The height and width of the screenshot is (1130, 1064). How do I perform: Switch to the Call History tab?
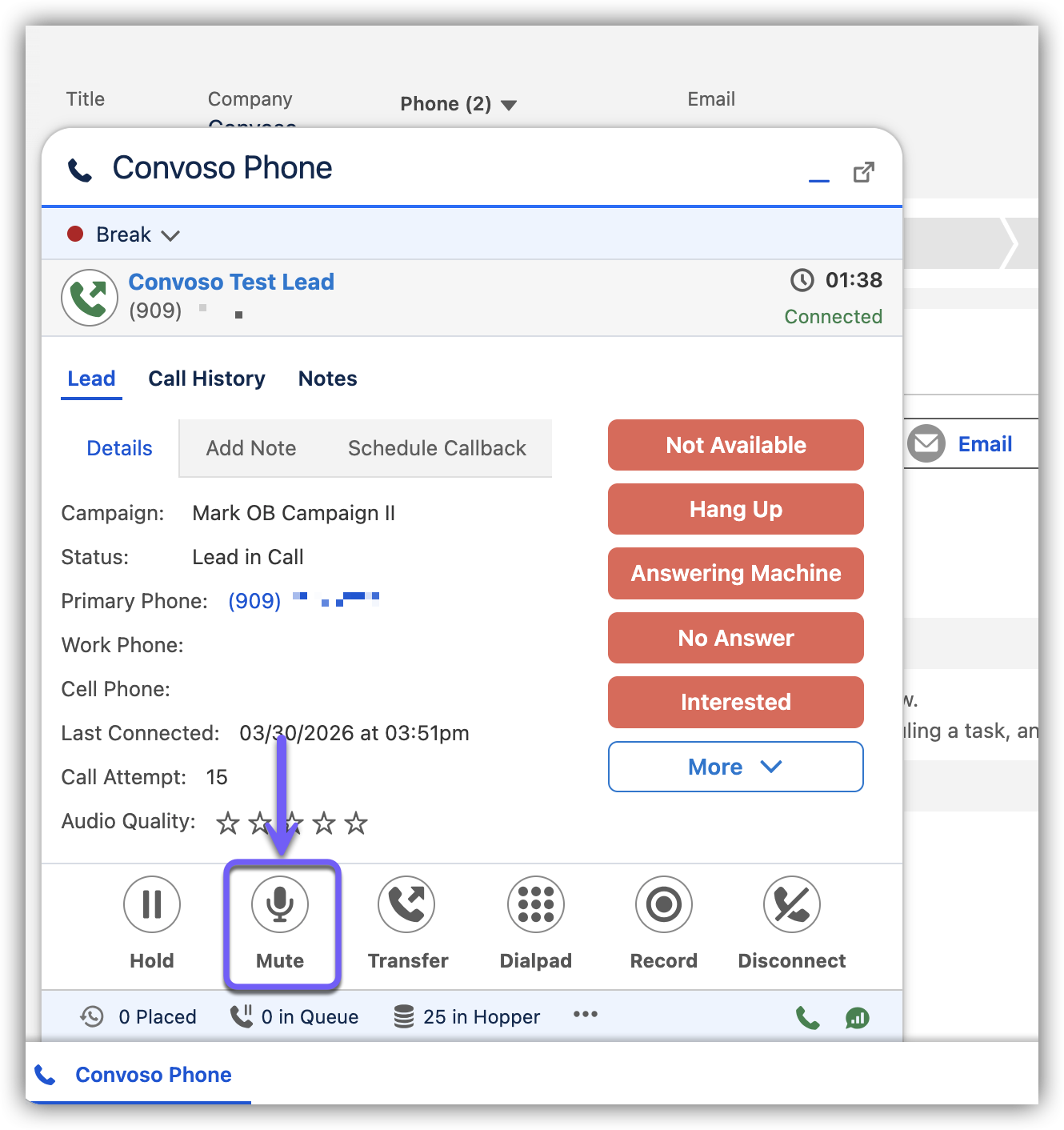pos(206,379)
